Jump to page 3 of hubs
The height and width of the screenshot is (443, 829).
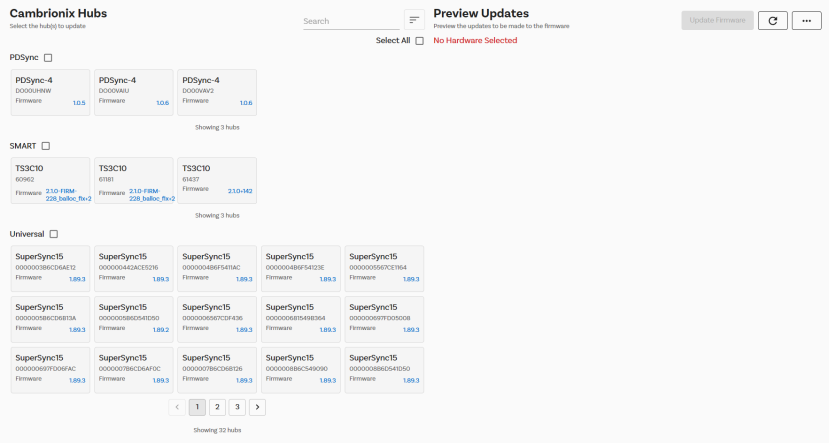coord(237,407)
